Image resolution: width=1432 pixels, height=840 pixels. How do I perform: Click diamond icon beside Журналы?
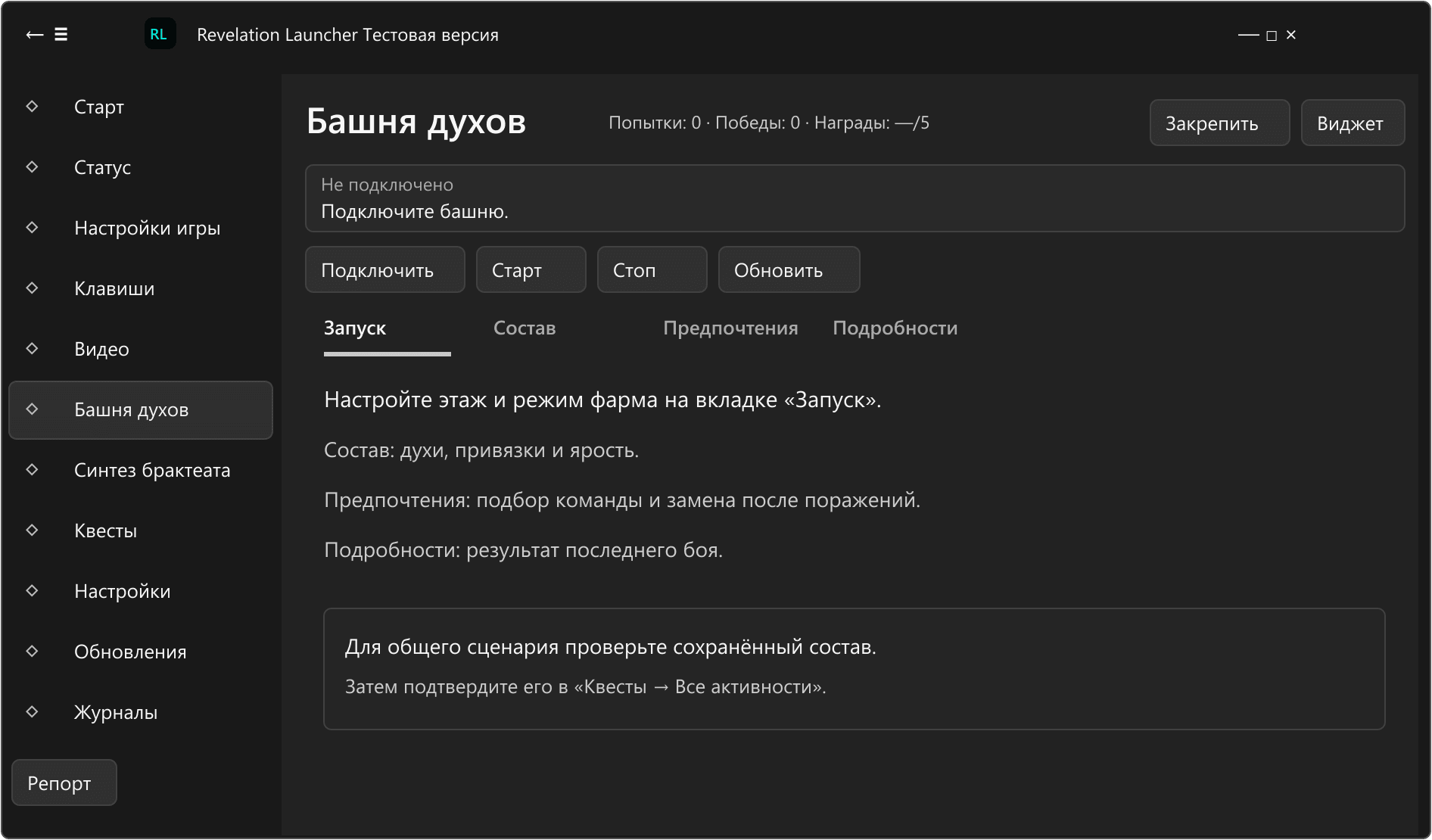32,711
